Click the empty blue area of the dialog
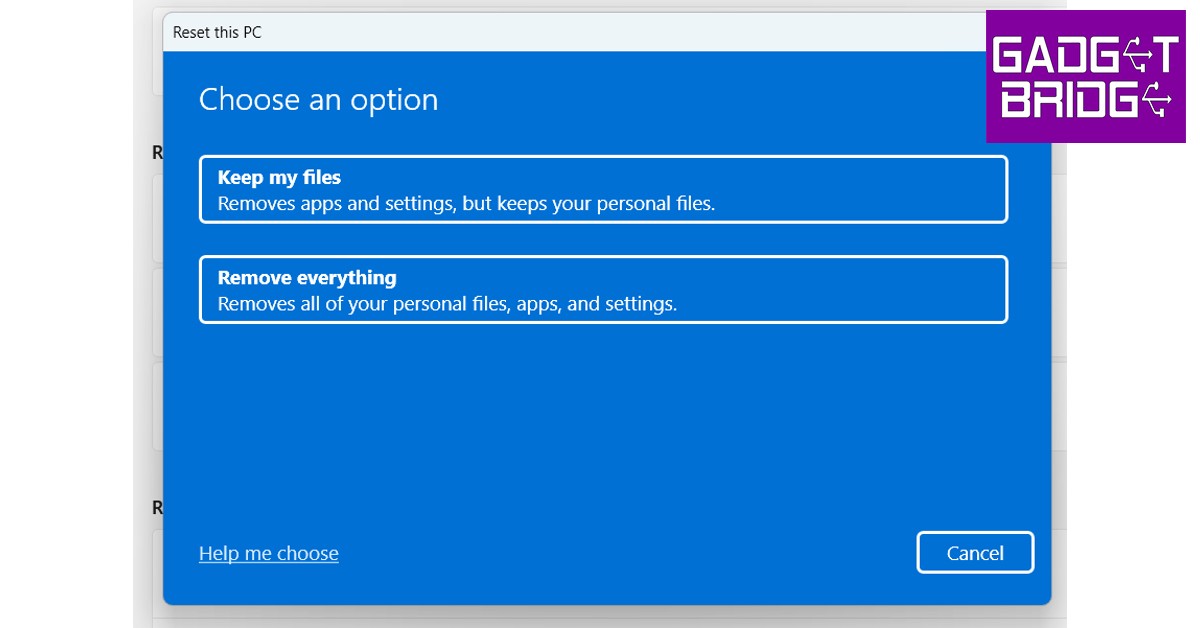Viewport: 1200px width, 628px height. point(600,430)
